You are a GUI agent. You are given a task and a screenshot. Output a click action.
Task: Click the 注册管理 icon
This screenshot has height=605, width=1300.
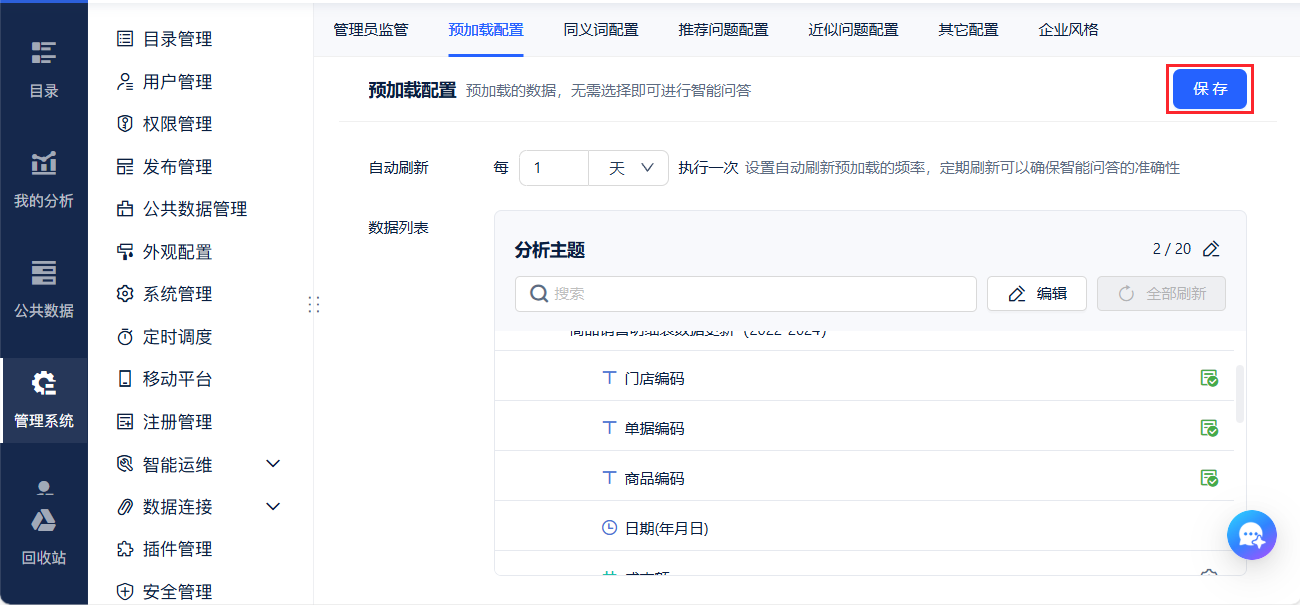click(125, 422)
